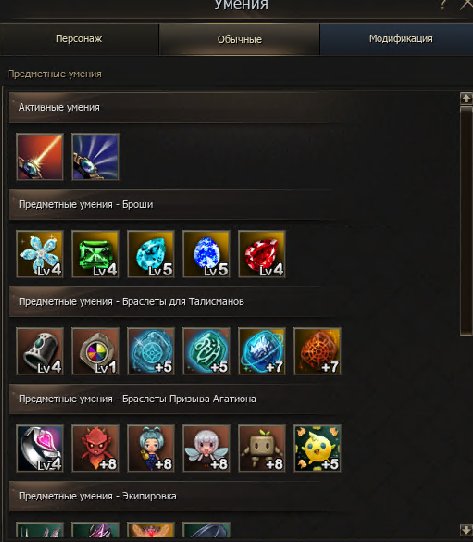
Task: Click the scrollbar up arrow
Action: coord(466,98)
